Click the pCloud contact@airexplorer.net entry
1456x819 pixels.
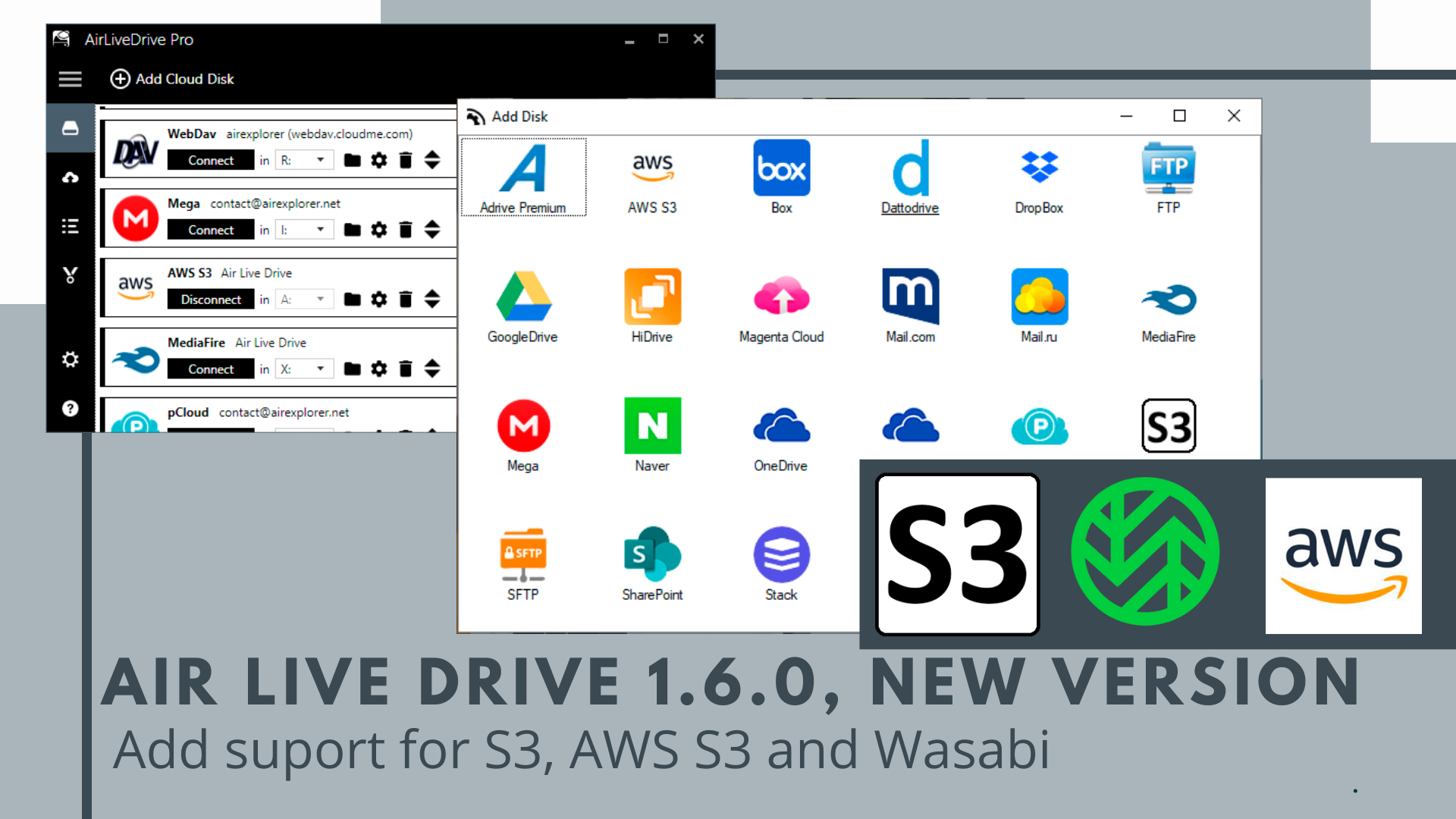pos(279,416)
